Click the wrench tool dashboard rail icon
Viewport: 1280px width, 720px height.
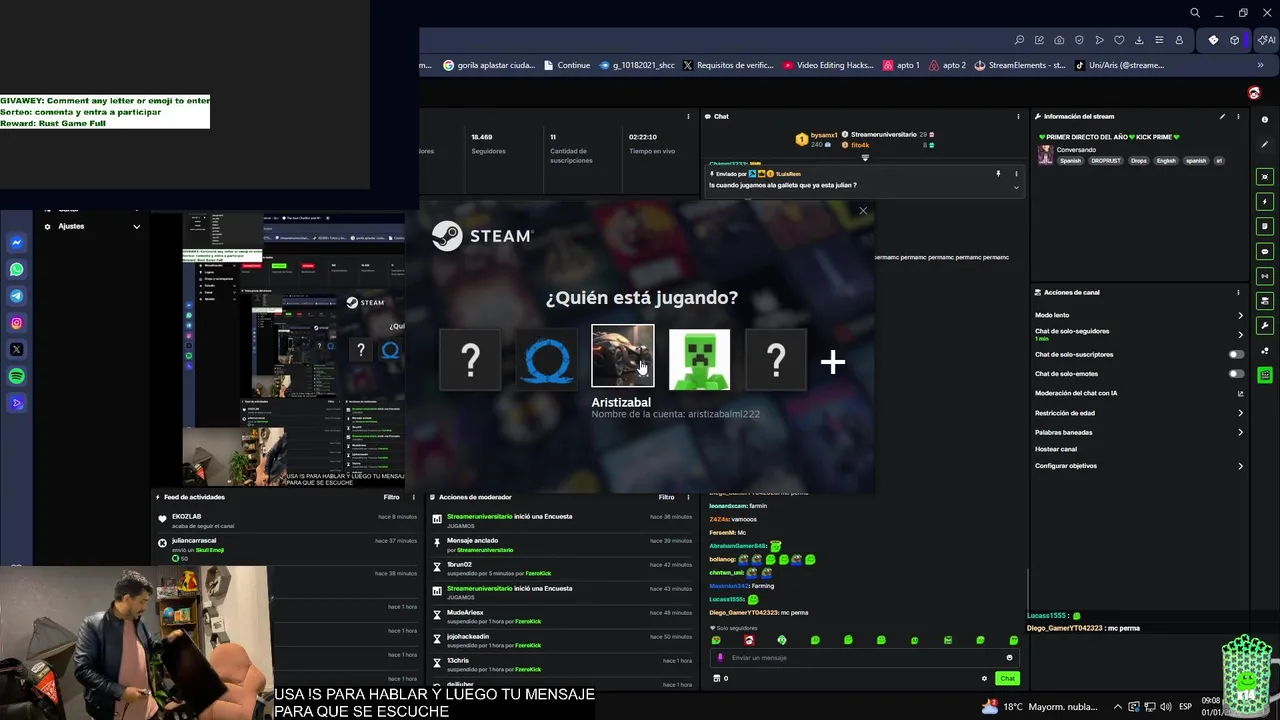tap(1265, 326)
